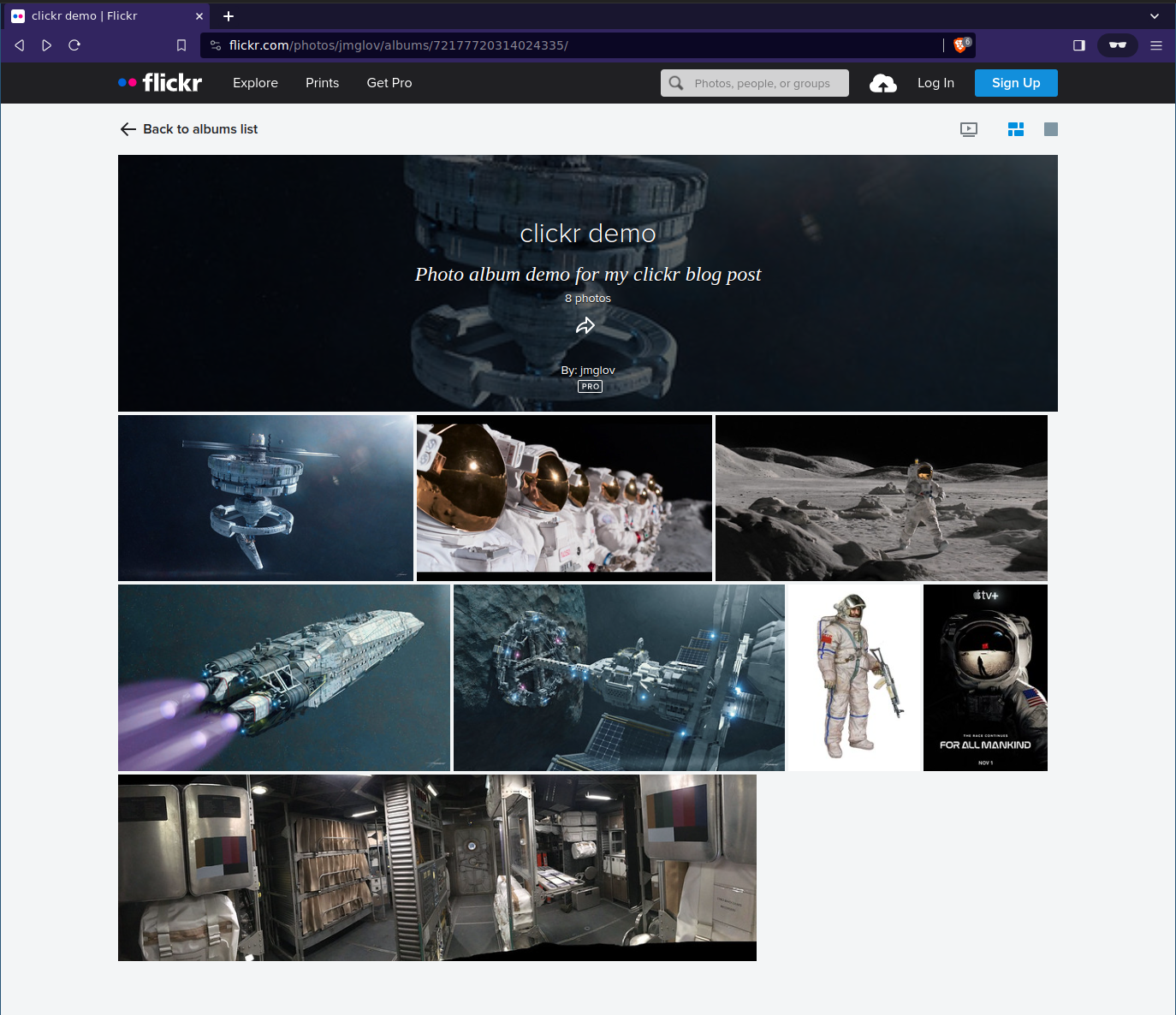
Task: Click the Log In link
Action: [x=935, y=83]
